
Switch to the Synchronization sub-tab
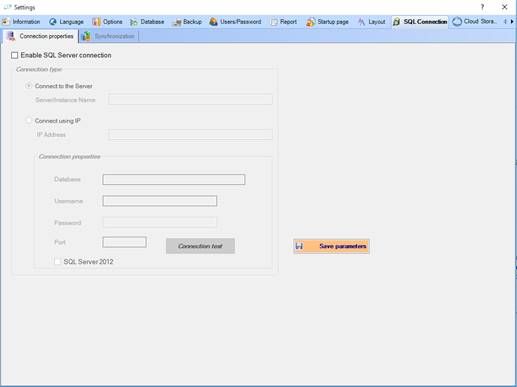[x=109, y=36]
